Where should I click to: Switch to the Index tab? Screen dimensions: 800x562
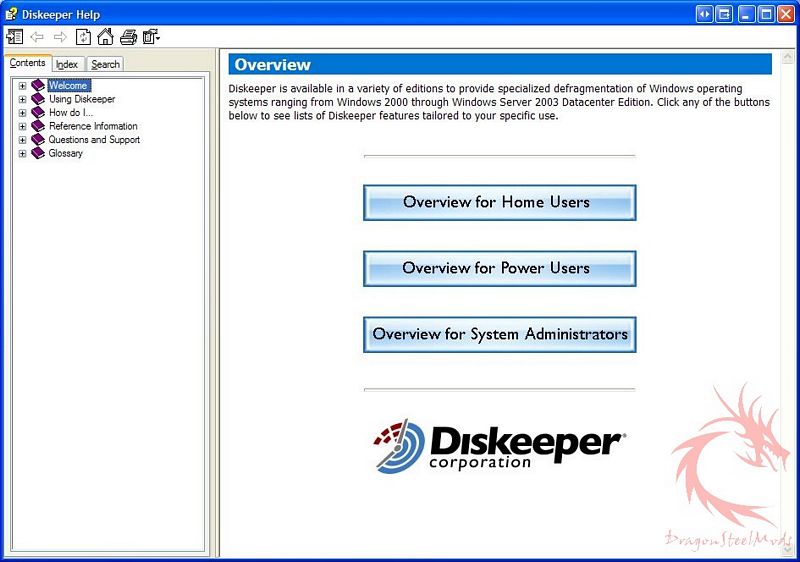(67, 64)
